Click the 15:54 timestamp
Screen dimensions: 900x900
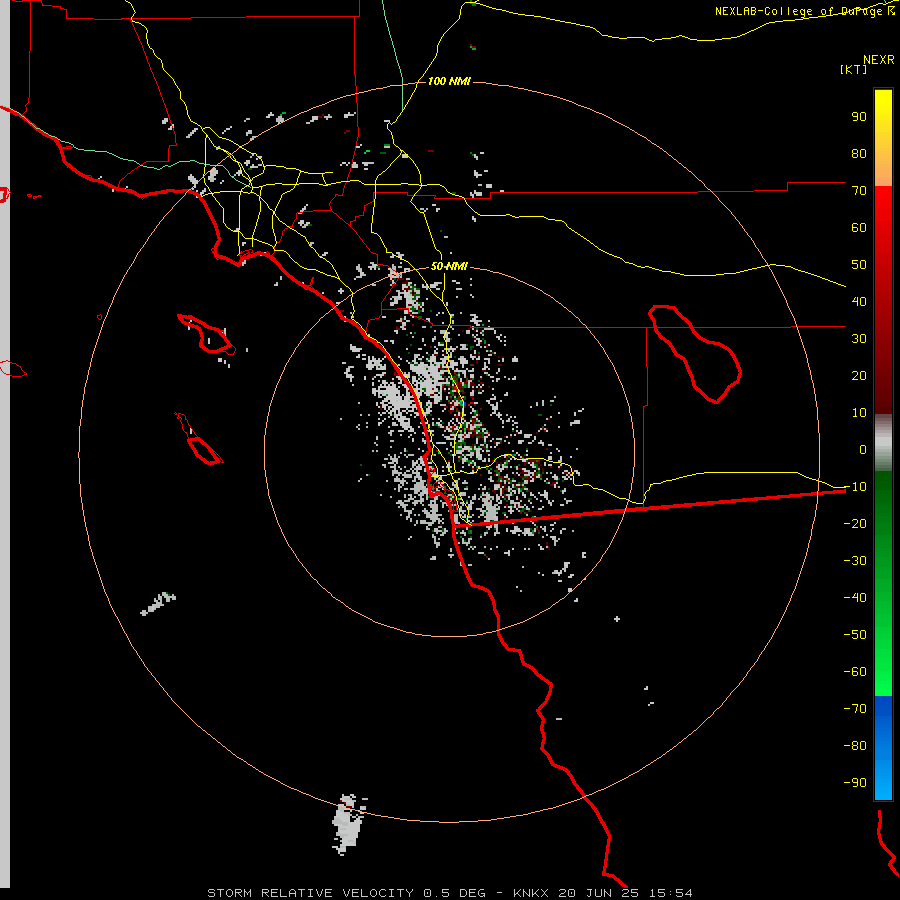pos(671,893)
